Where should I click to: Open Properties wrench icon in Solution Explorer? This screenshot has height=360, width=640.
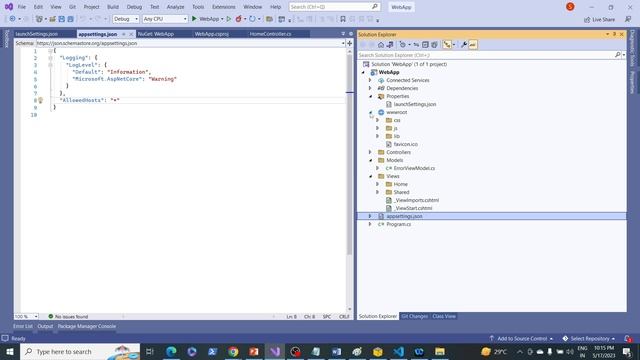[464, 45]
